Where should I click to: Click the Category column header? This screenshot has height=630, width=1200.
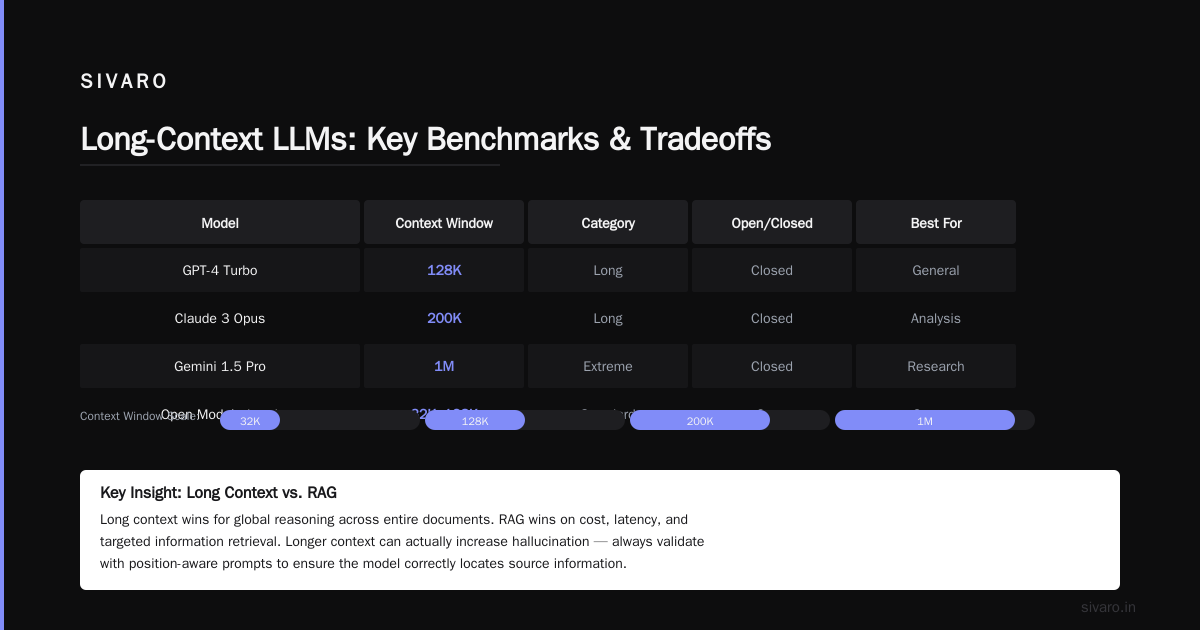point(608,222)
